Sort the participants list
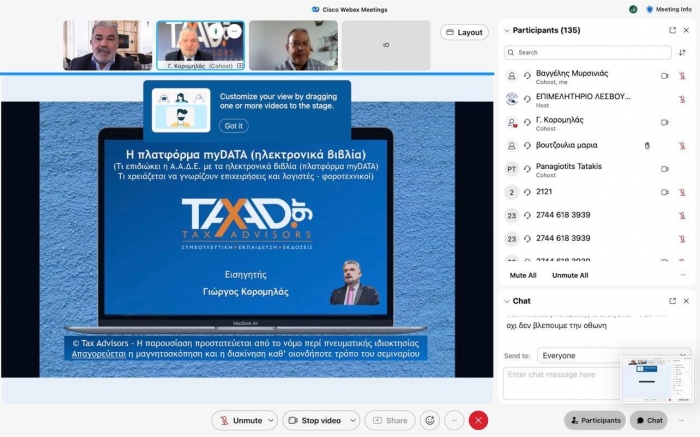This screenshot has width=700, height=437. [683, 52]
